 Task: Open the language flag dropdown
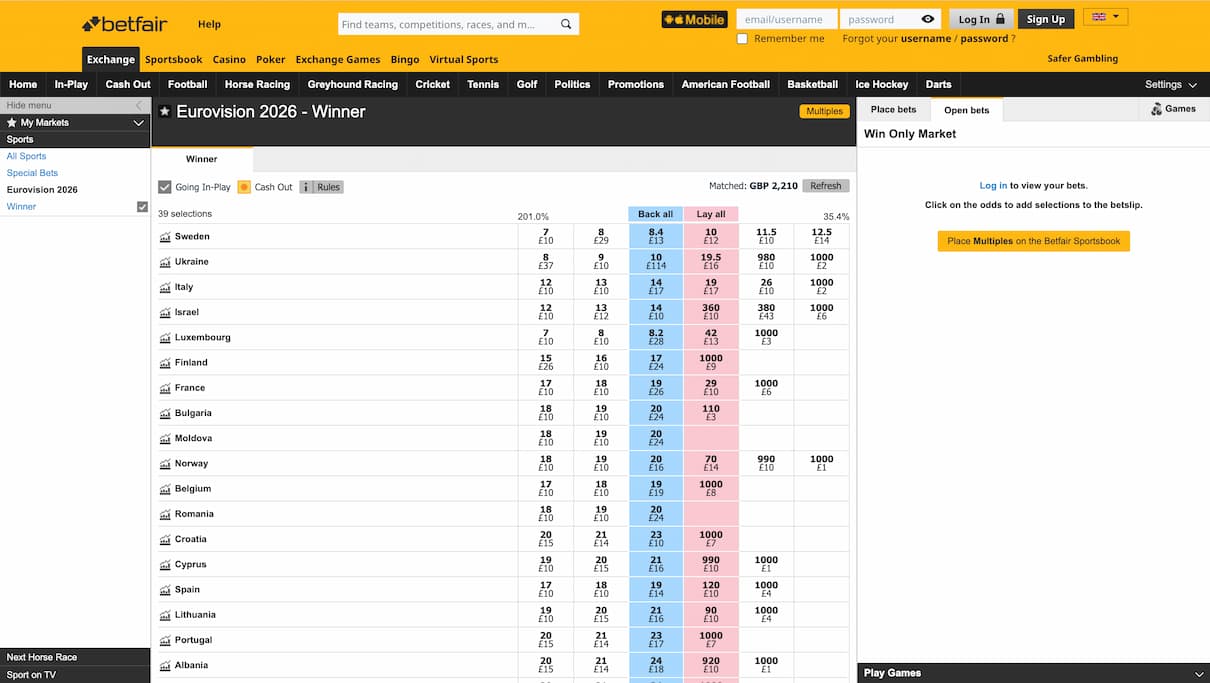(x=1104, y=16)
